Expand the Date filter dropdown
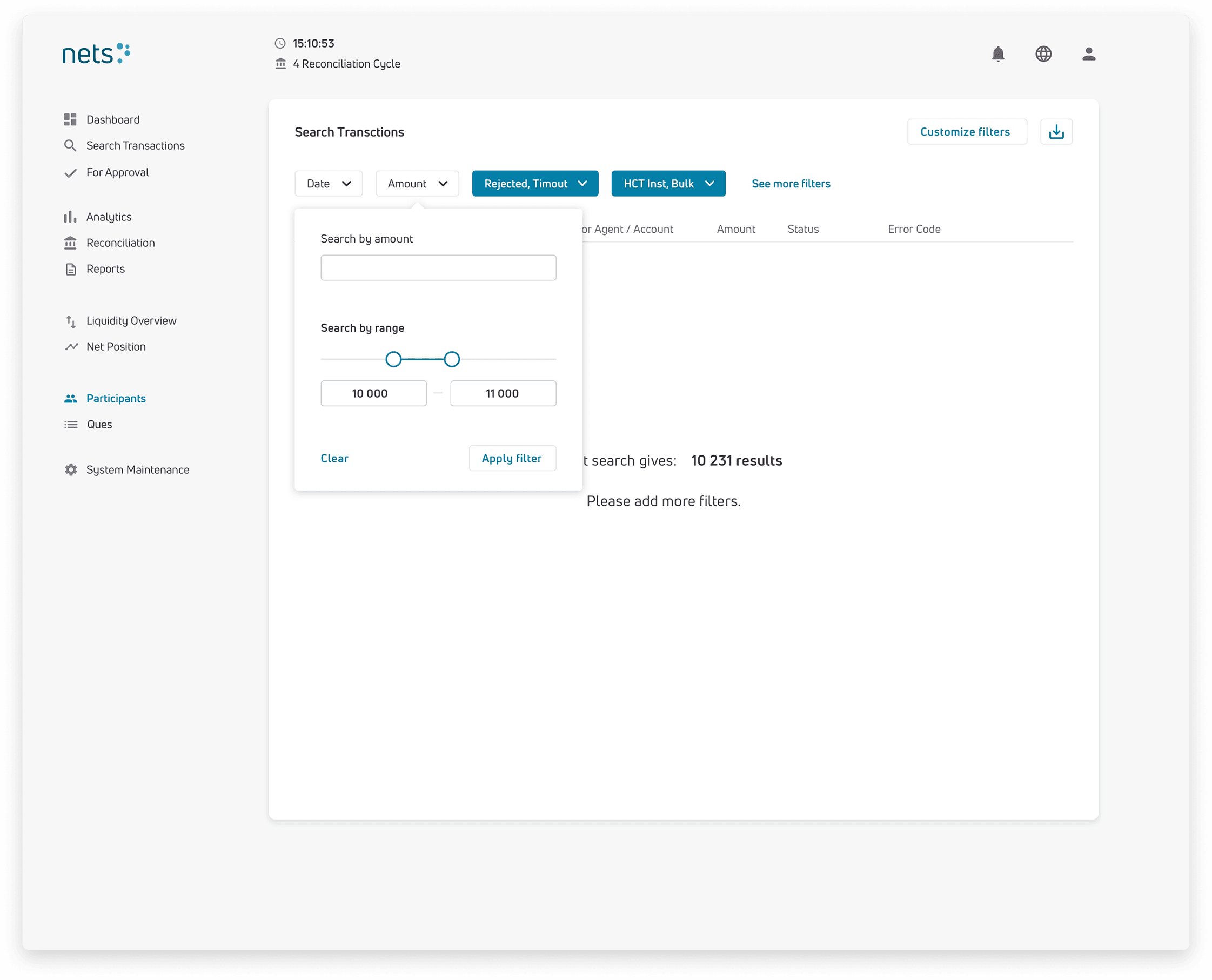Image resolution: width=1212 pixels, height=980 pixels. tap(328, 184)
